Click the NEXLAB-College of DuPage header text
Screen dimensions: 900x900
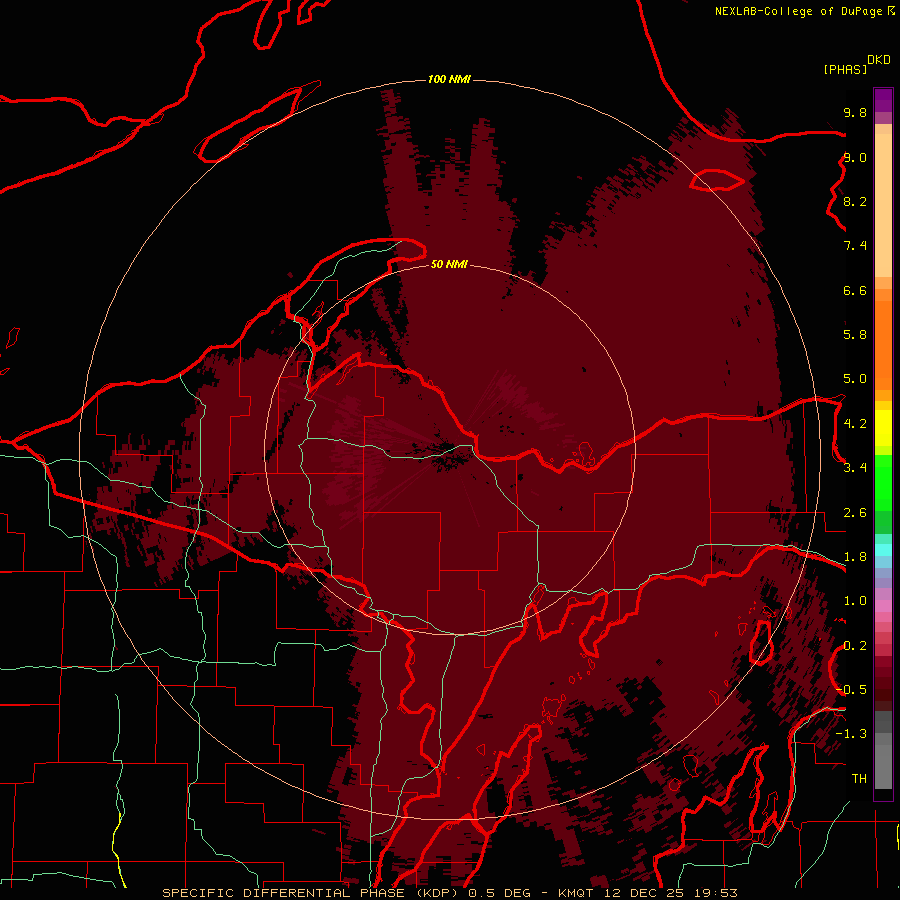pyautogui.click(x=798, y=11)
